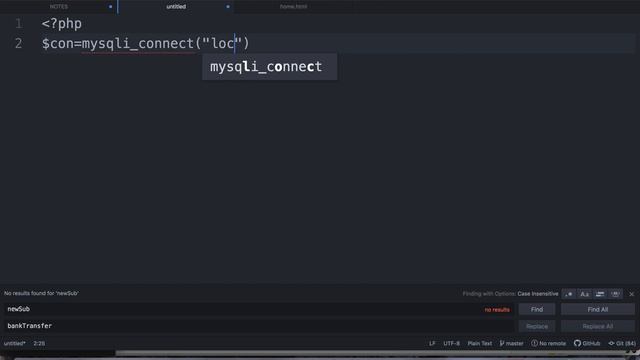
Task: Click the <?php text on line 1
Action: pos(62,24)
